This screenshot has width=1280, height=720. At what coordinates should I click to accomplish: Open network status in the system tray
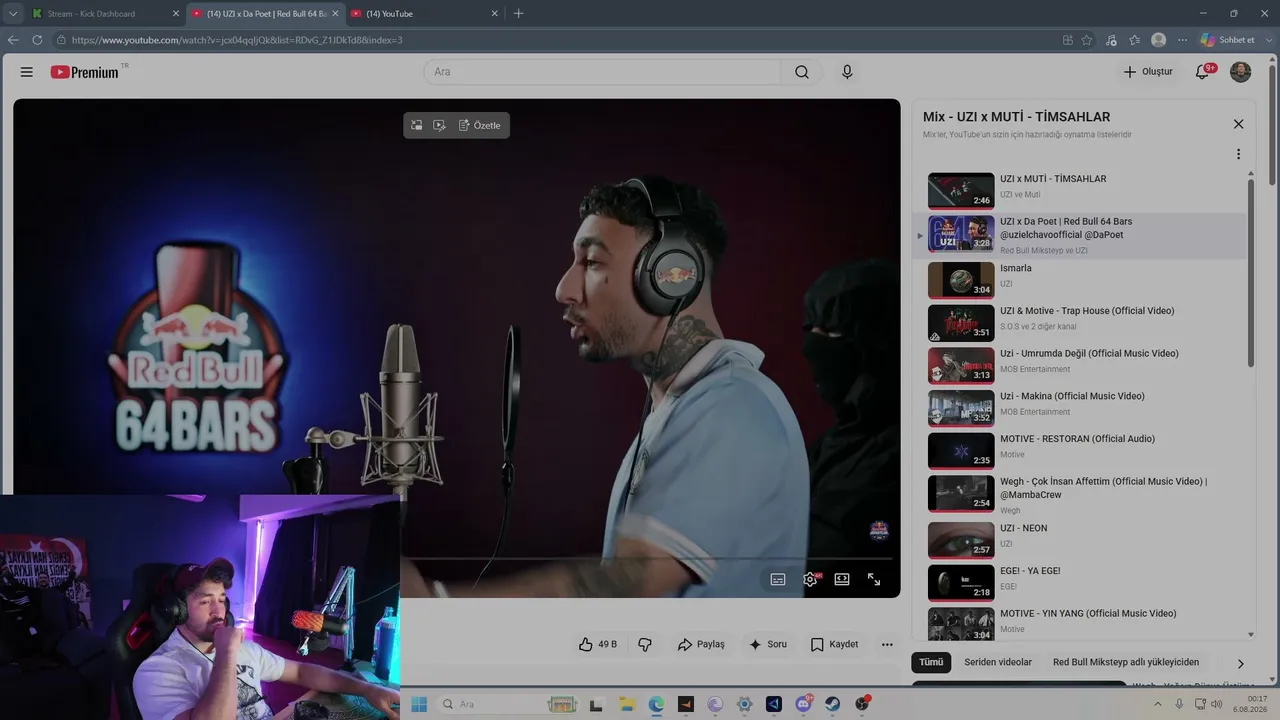(x=1200, y=704)
